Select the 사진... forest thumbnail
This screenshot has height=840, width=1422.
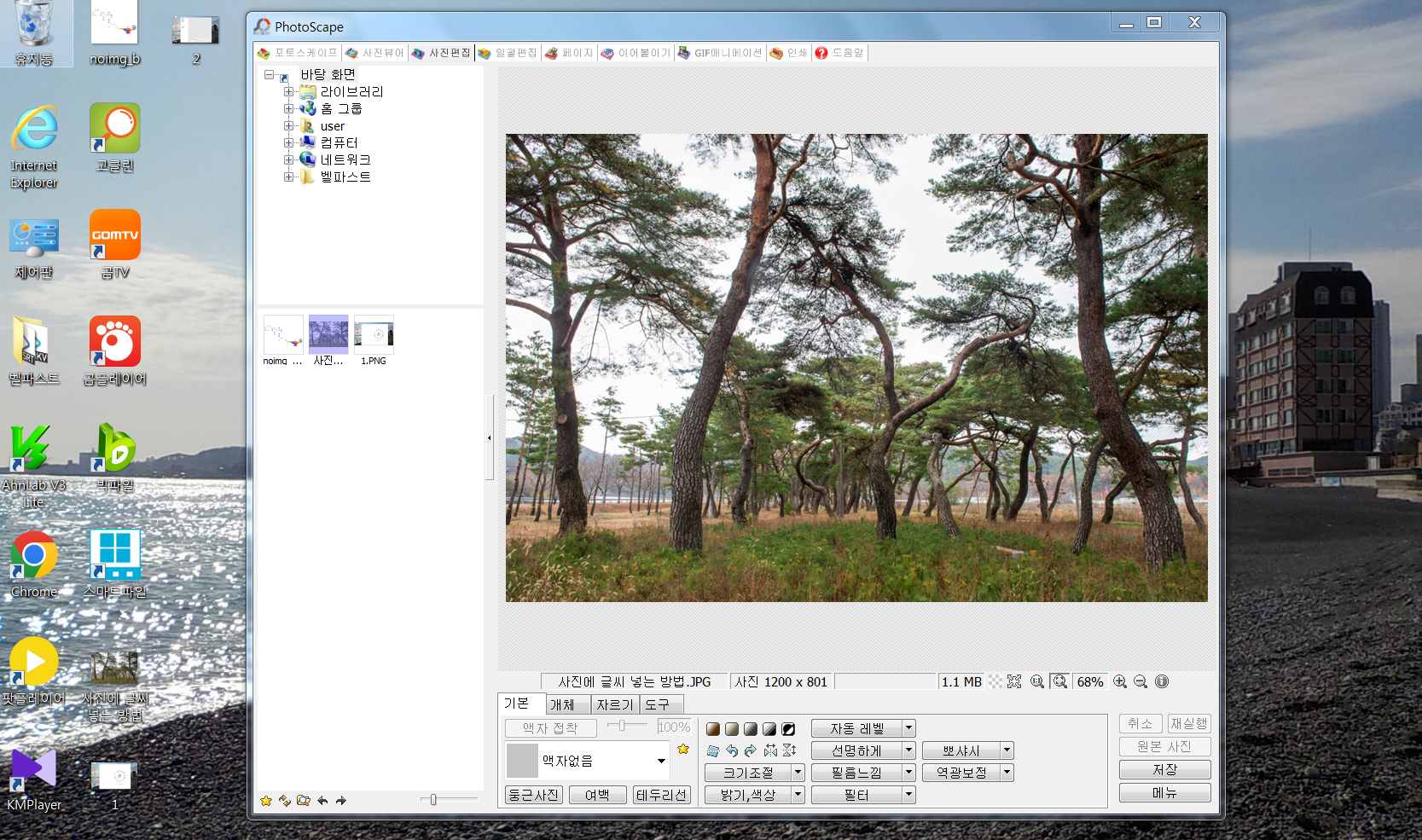coord(328,340)
